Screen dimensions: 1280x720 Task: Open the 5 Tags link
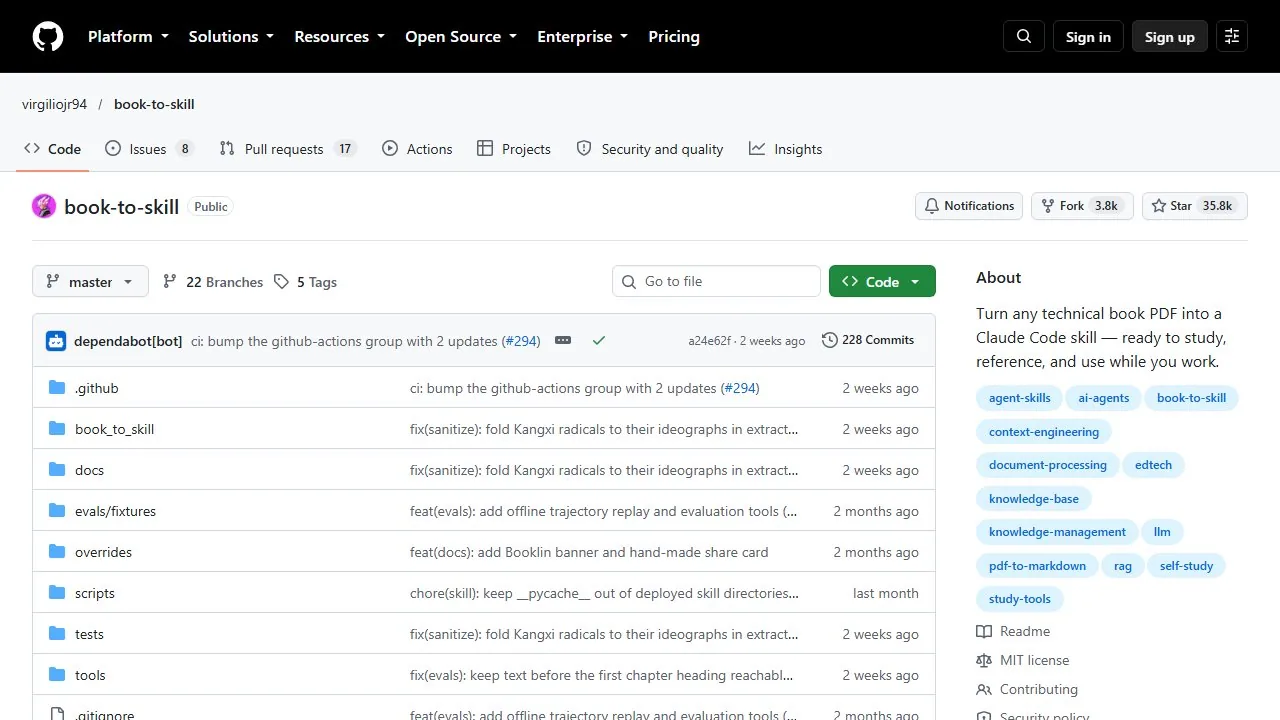306,282
